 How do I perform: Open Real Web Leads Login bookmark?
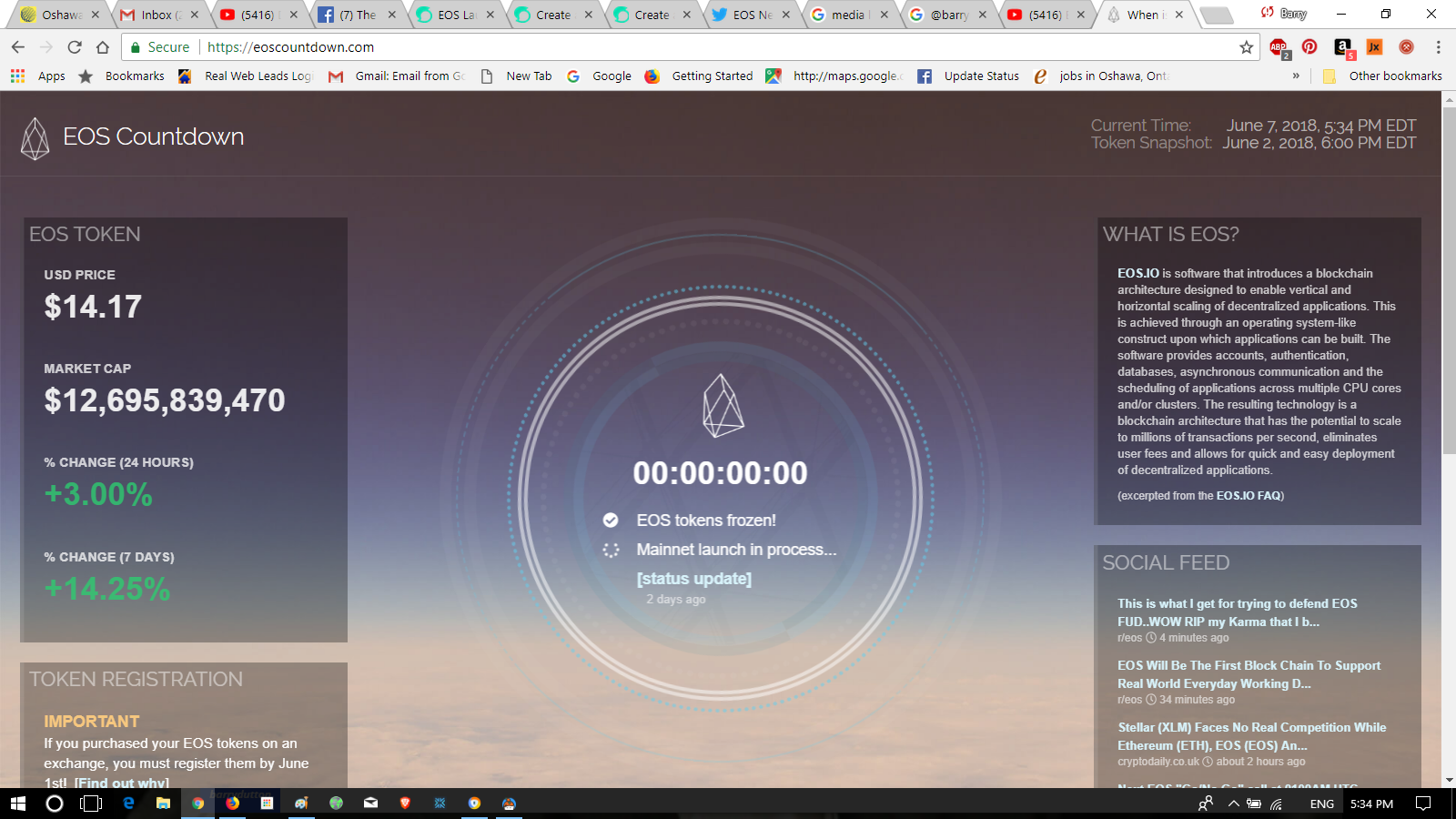(x=246, y=76)
